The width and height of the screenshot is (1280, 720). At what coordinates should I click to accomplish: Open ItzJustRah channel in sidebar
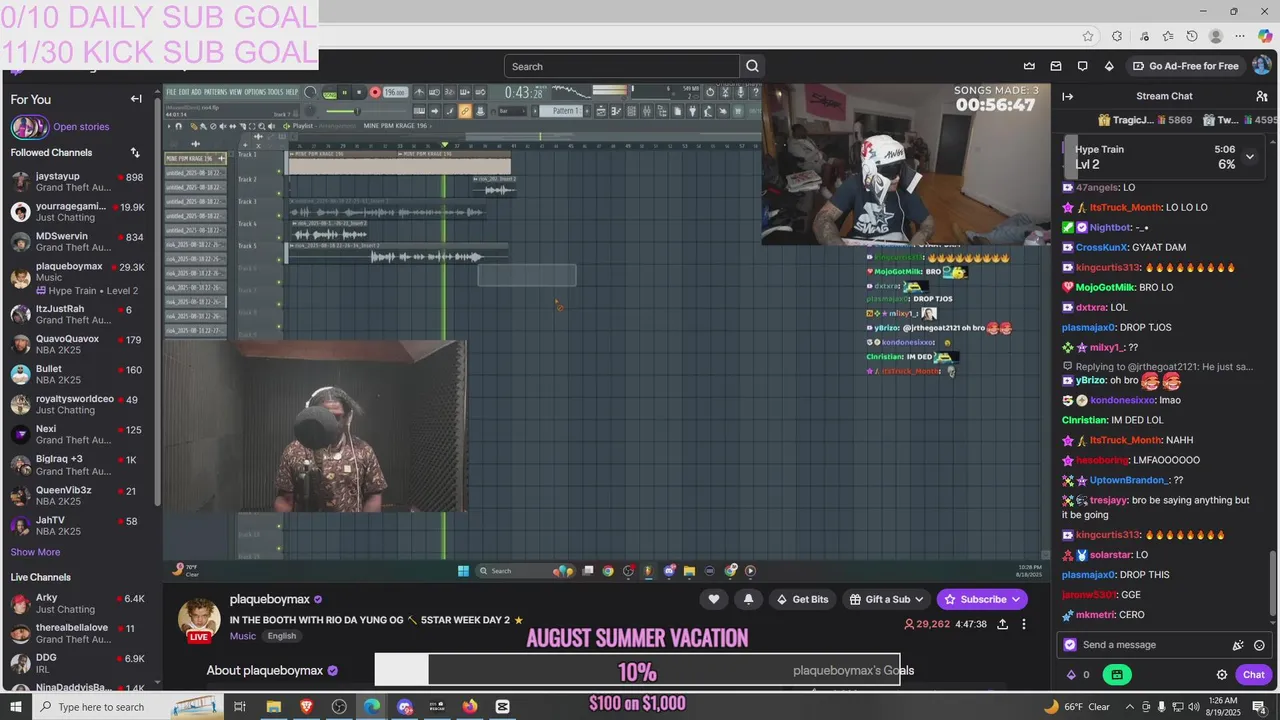[x=80, y=315]
